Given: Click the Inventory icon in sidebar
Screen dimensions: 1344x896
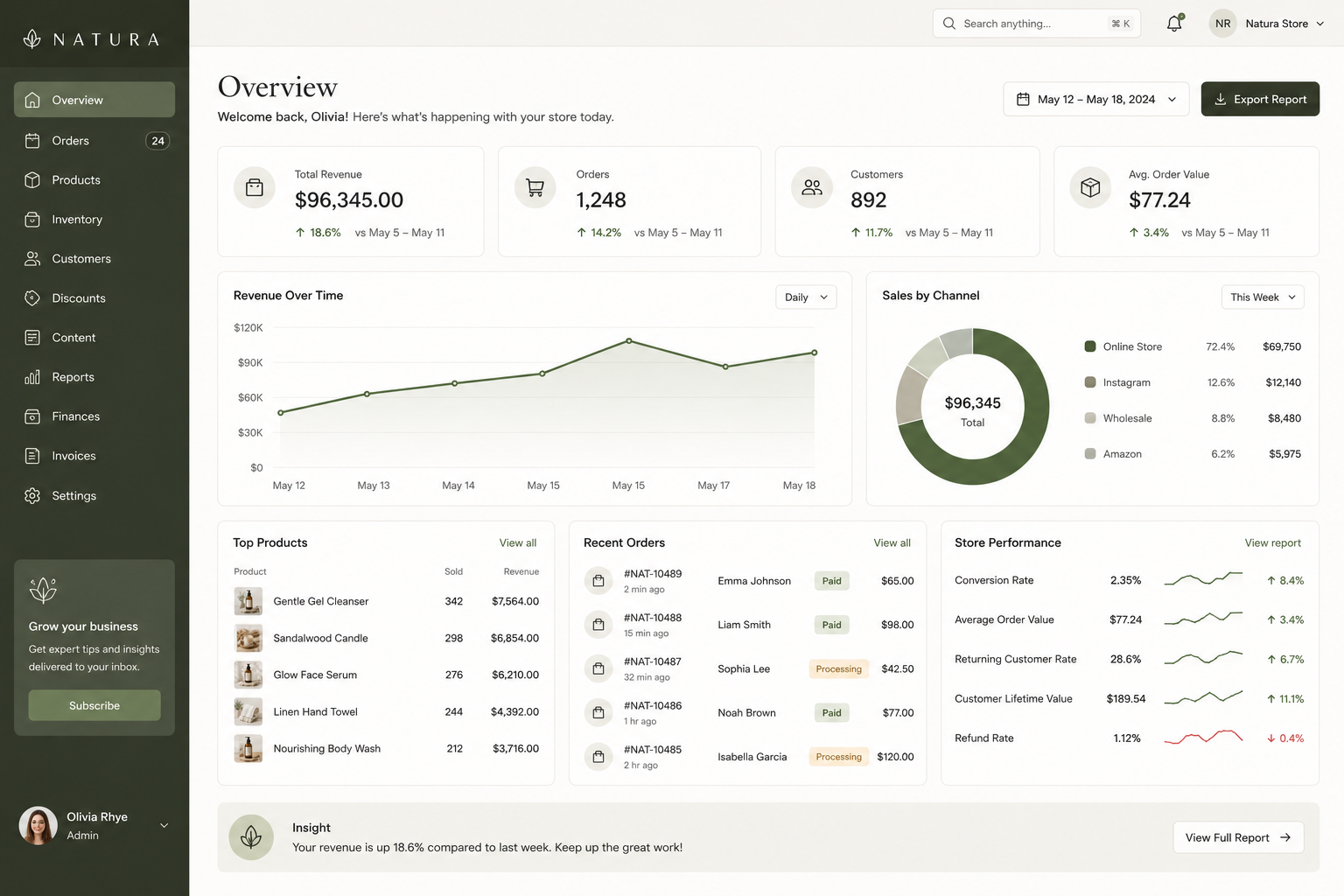Looking at the screenshot, I should click(32, 219).
